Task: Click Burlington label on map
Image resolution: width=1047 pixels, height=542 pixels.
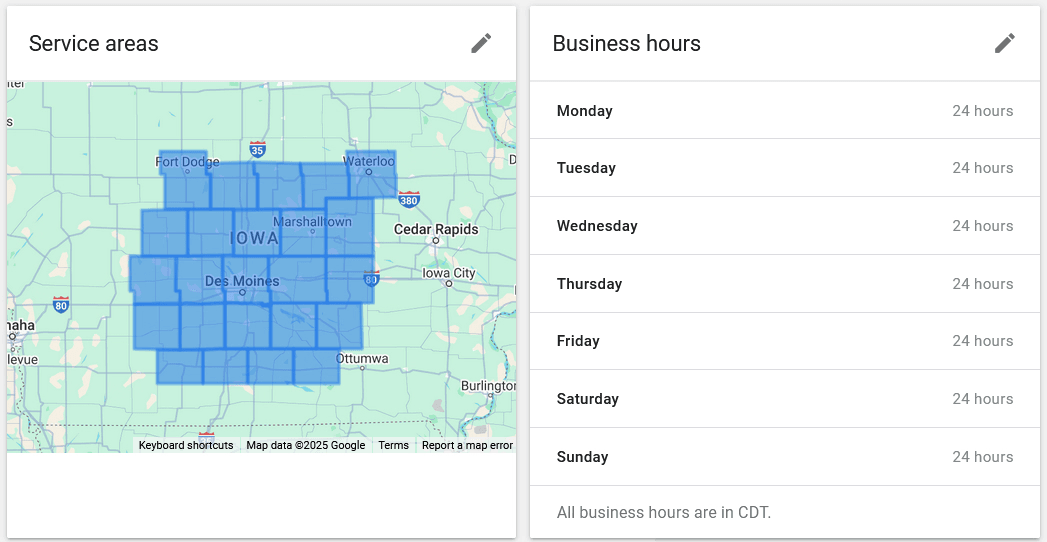Action: [488, 386]
